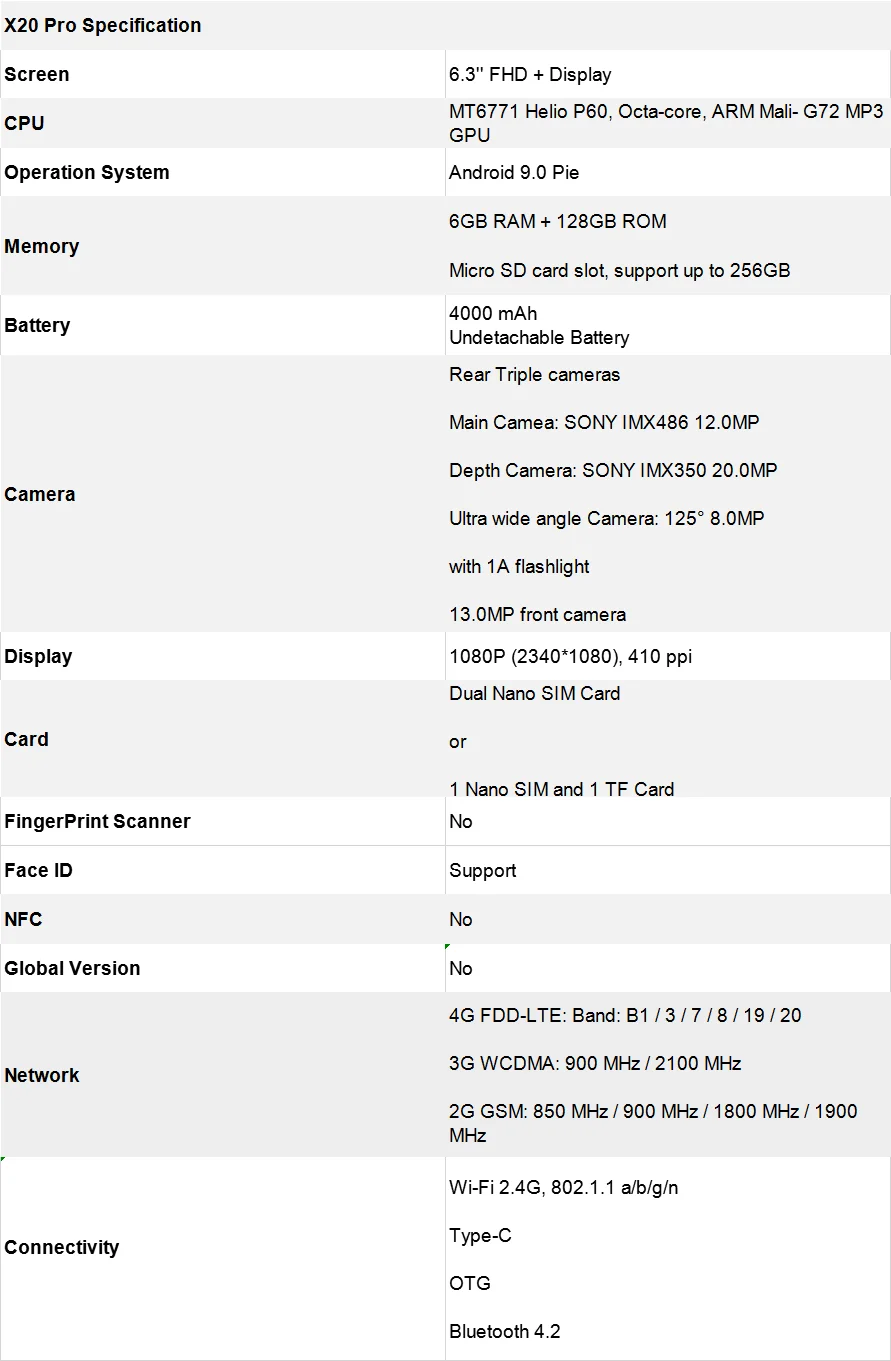Click the FingerPrint Scanner label cell

[x=97, y=821]
